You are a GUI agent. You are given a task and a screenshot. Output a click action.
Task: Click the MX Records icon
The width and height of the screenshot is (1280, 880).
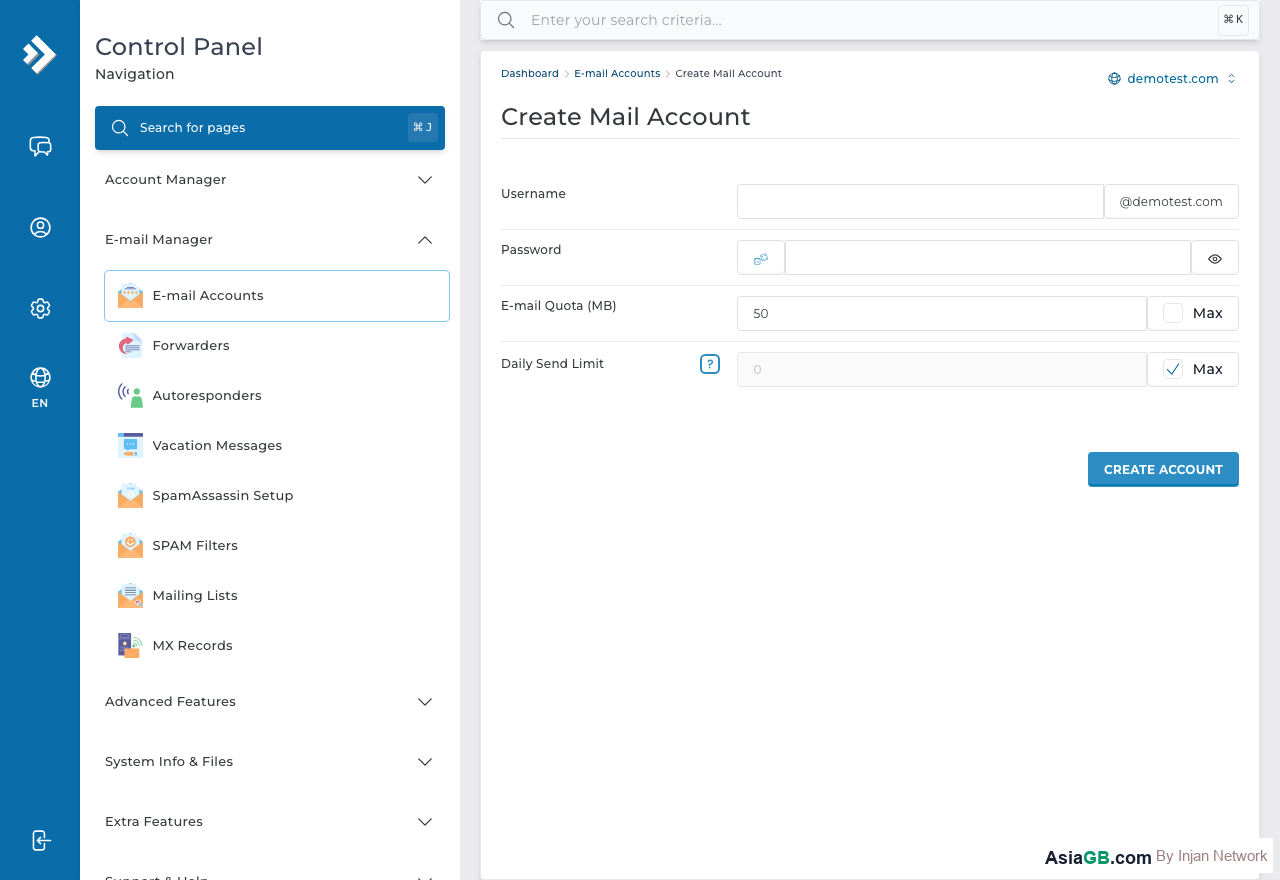click(x=130, y=646)
